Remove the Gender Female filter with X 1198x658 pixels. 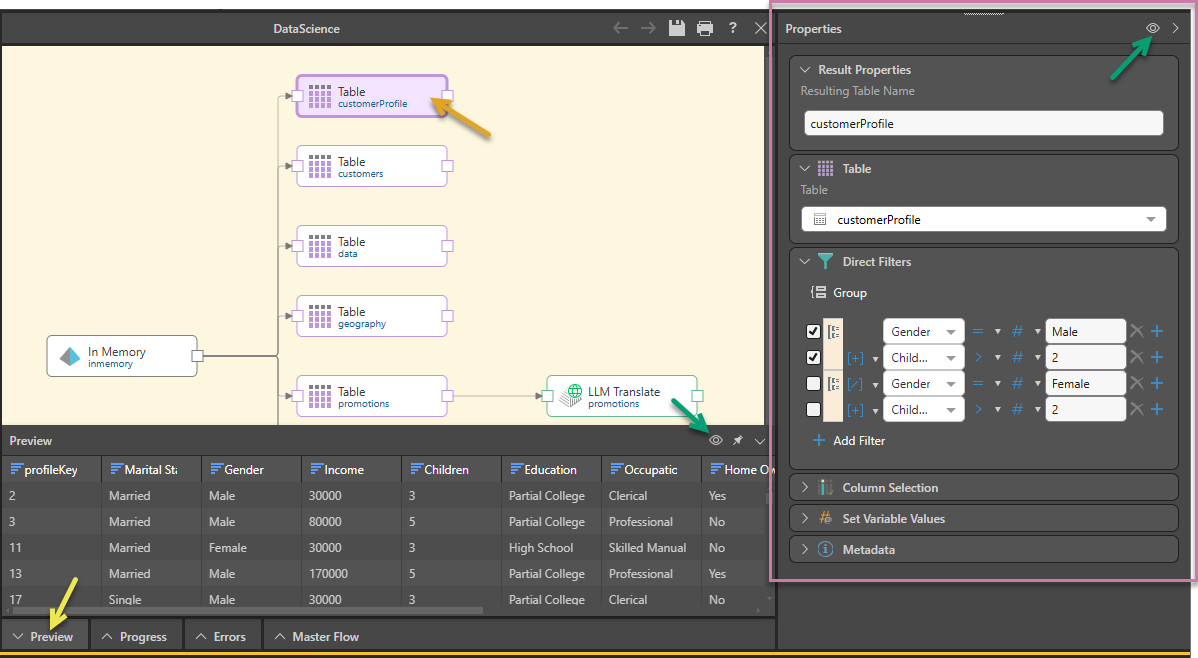click(1137, 383)
